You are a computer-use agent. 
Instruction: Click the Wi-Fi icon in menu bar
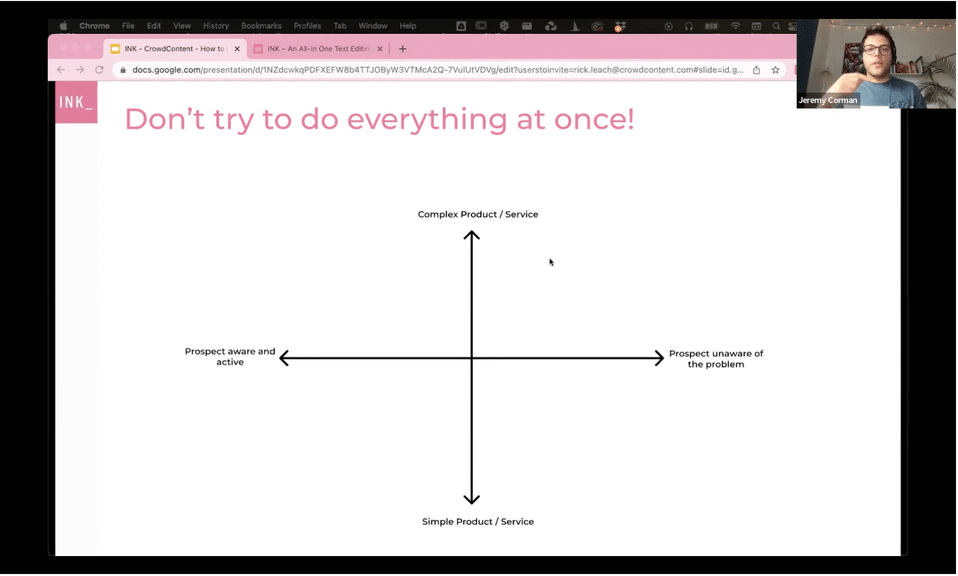(x=736, y=26)
